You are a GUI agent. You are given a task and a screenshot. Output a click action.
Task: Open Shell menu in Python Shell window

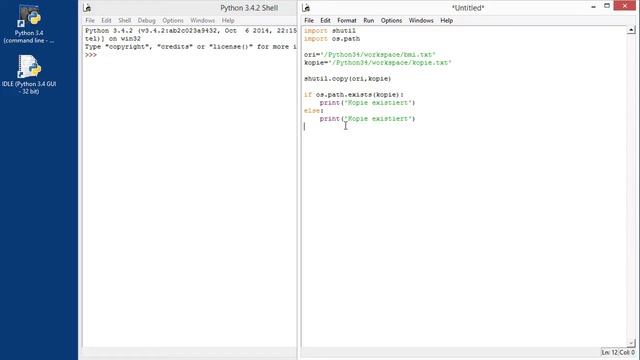pos(124,20)
